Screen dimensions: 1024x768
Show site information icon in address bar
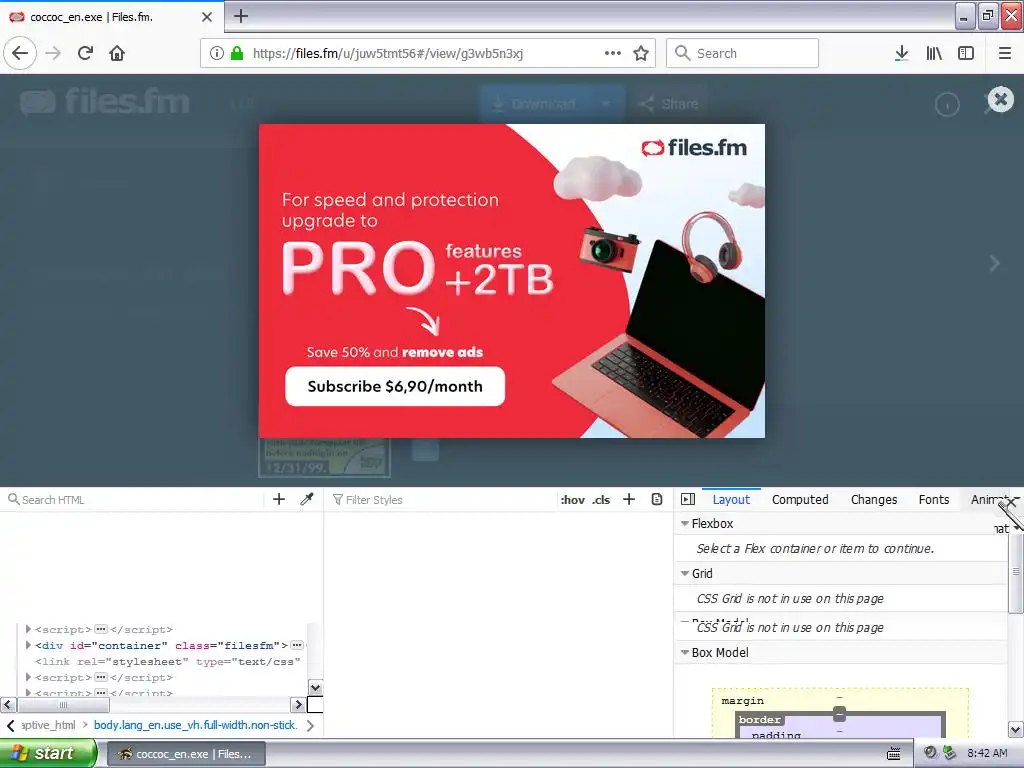[x=217, y=53]
